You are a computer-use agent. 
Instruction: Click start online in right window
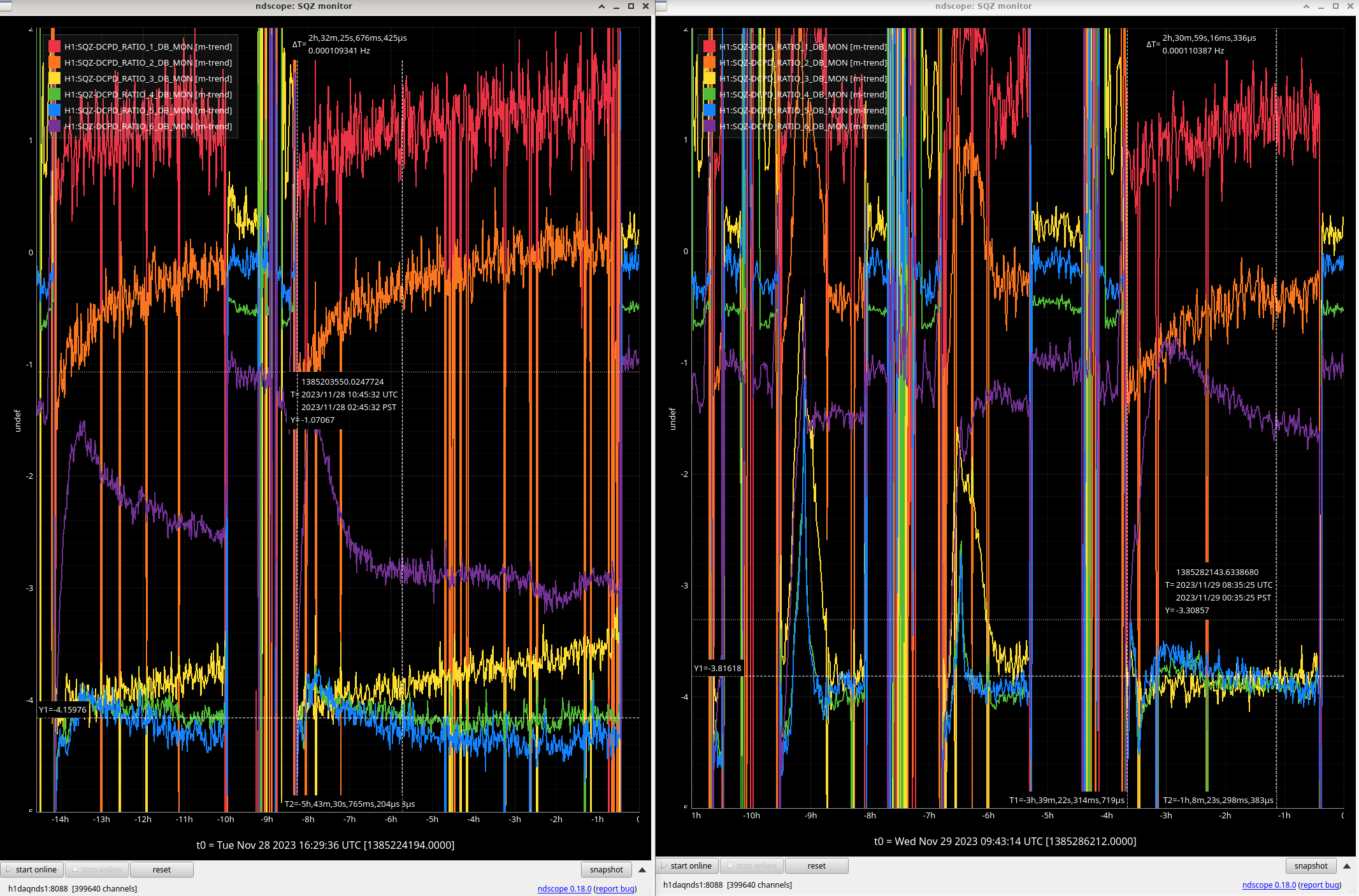(x=686, y=865)
